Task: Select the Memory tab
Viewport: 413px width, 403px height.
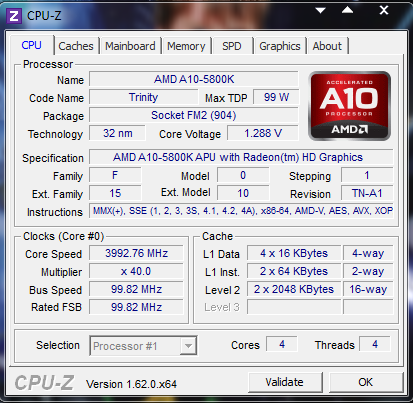Action: (186, 46)
